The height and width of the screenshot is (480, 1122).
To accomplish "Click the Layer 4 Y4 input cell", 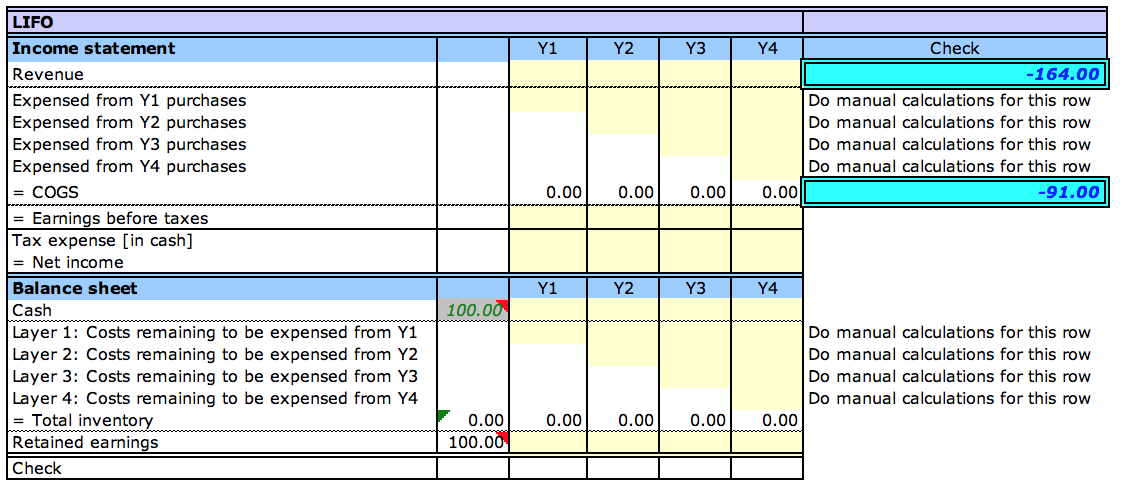I will click(766, 398).
